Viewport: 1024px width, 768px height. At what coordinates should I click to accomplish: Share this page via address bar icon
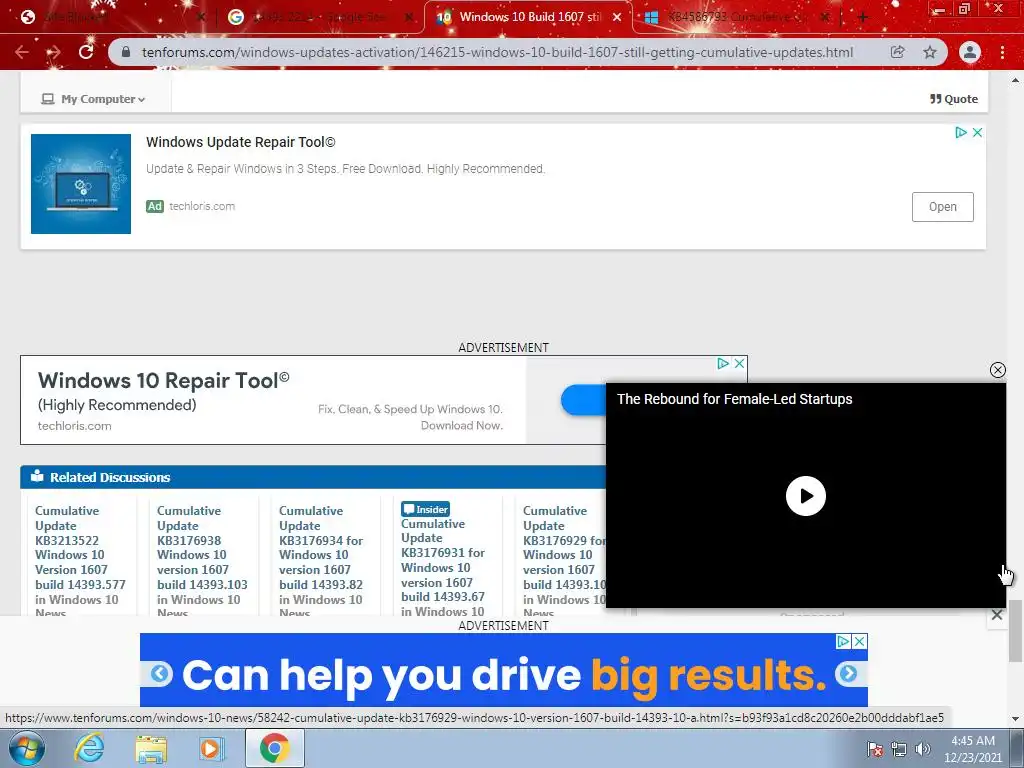tap(898, 52)
